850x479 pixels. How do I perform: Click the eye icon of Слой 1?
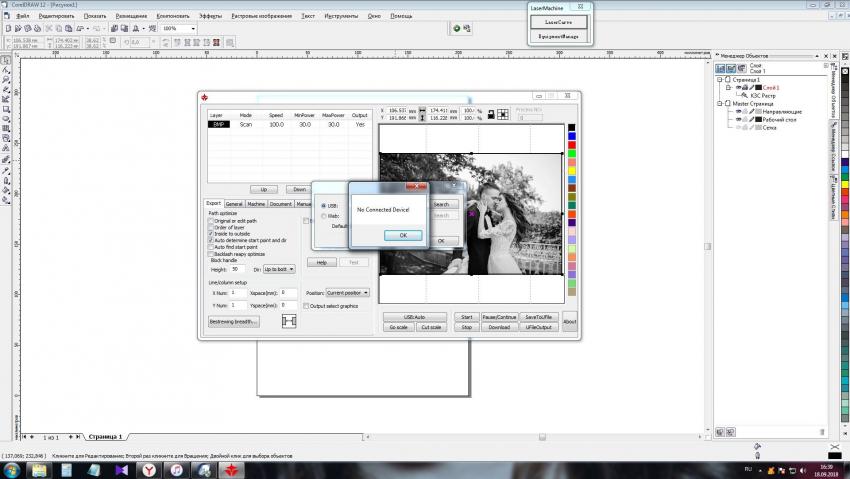click(739, 88)
